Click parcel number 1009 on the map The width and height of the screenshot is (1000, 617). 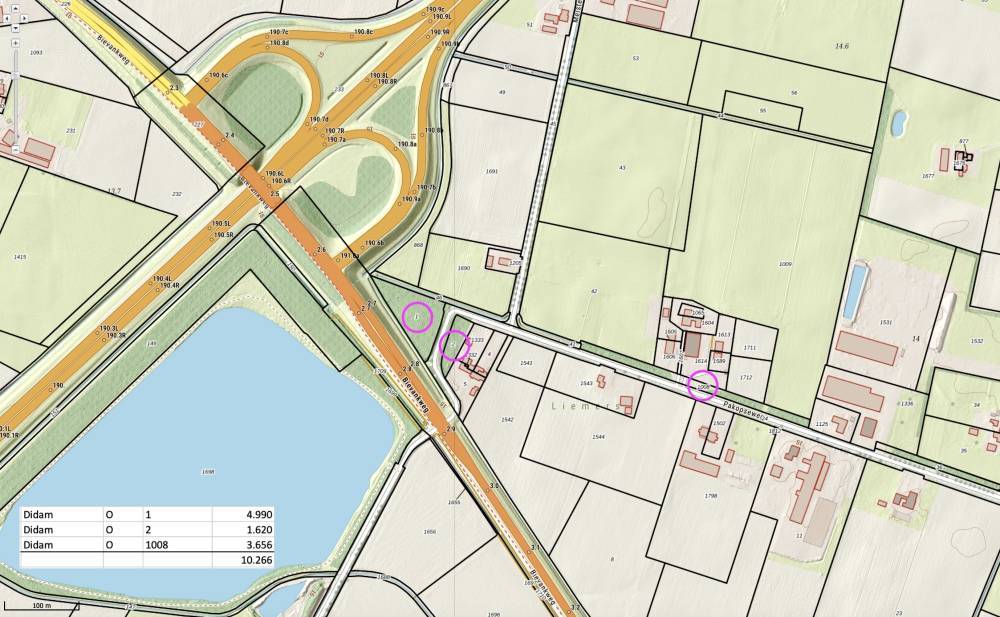pyautogui.click(x=784, y=264)
